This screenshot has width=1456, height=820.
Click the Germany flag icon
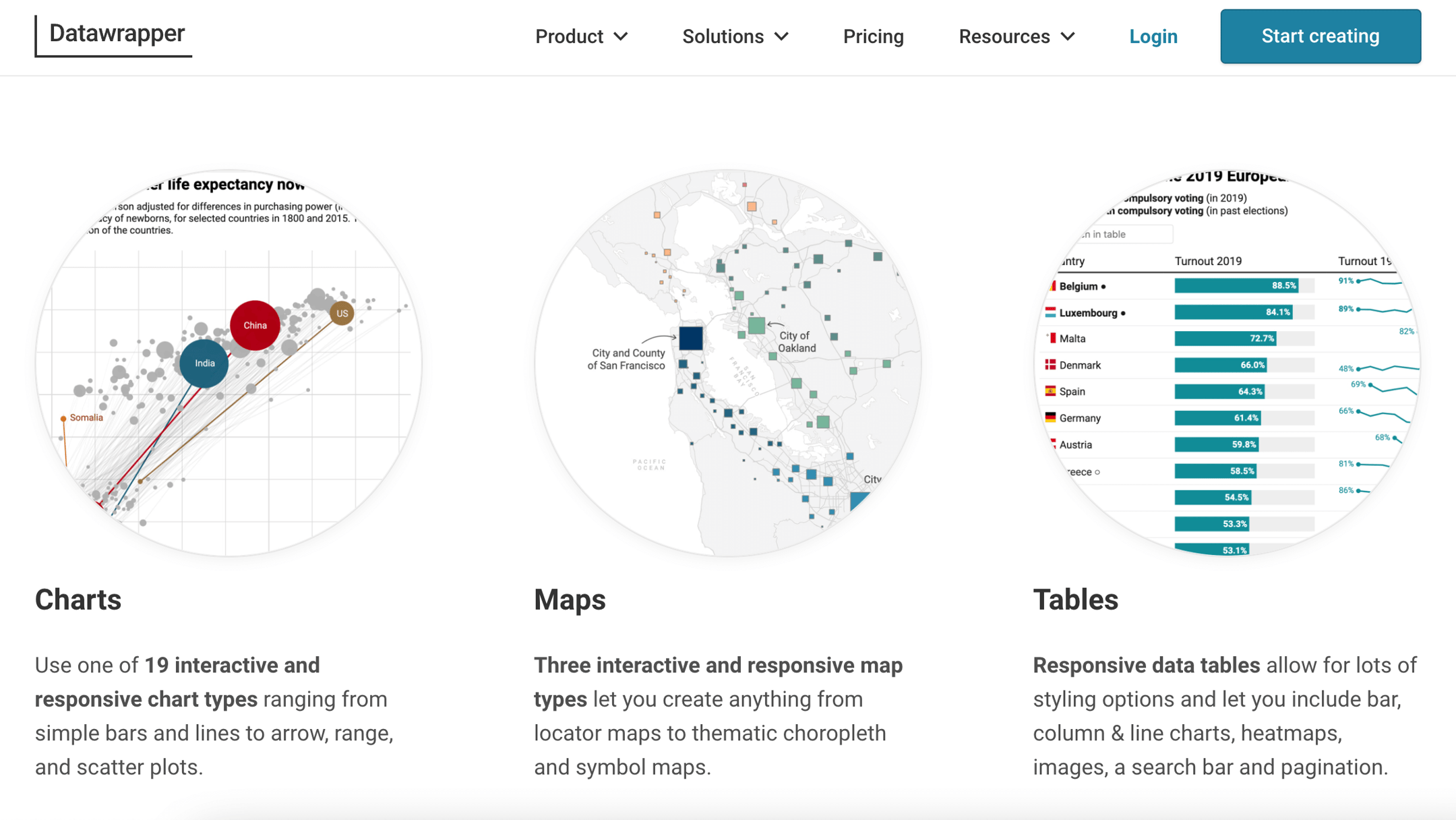(x=1050, y=417)
